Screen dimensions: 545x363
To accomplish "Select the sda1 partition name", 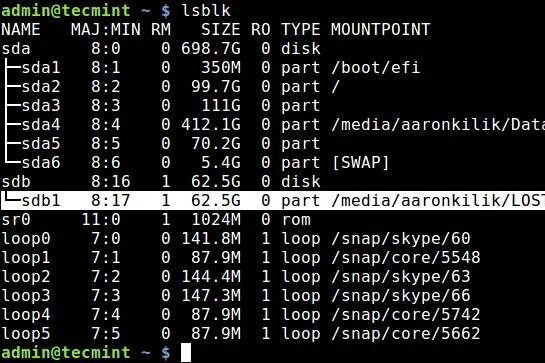I will [x=41, y=67].
